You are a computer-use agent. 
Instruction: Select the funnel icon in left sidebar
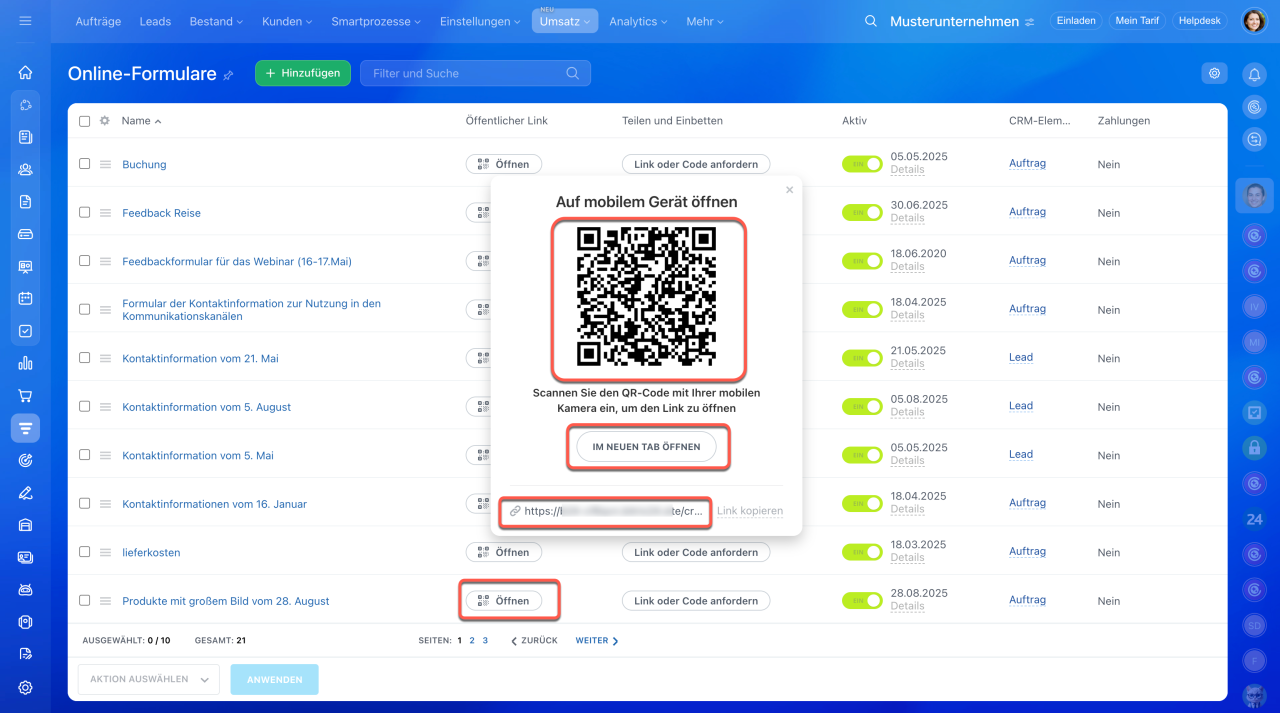(x=25, y=428)
